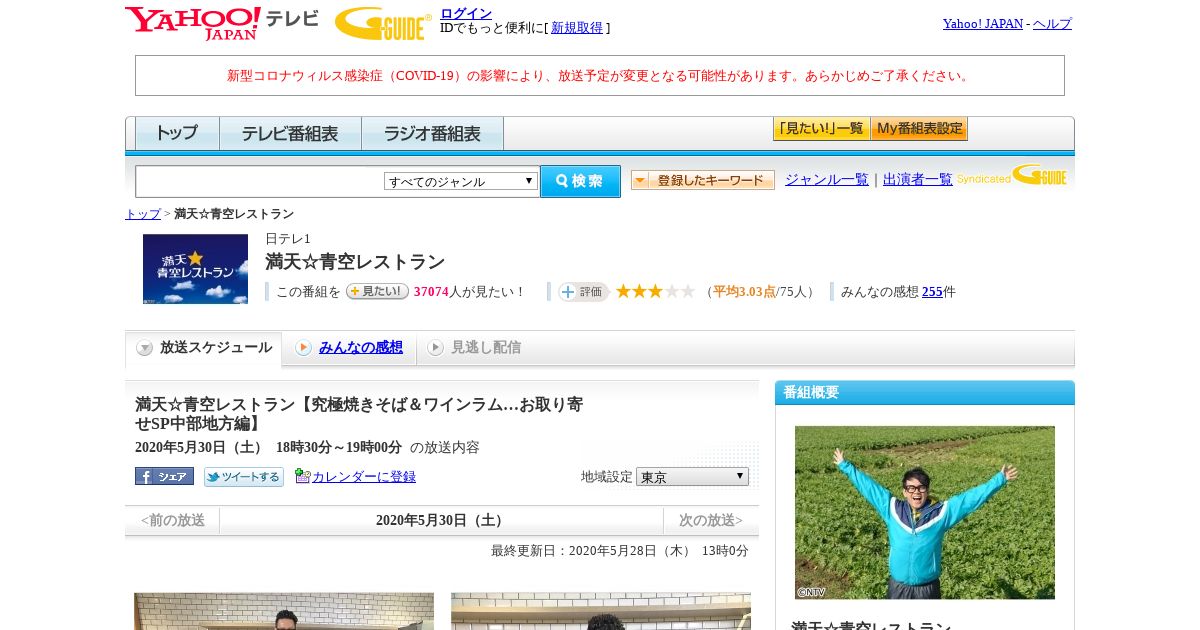Screen dimensions: 1200x630
Task: Select the トップ navigation tab
Action: point(177,133)
